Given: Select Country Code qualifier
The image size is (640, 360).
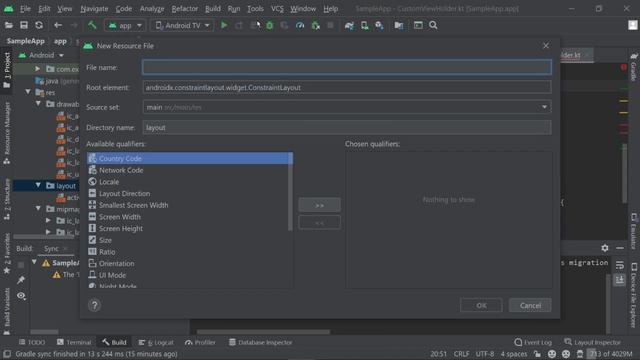Looking at the screenshot, I should click(188, 158).
